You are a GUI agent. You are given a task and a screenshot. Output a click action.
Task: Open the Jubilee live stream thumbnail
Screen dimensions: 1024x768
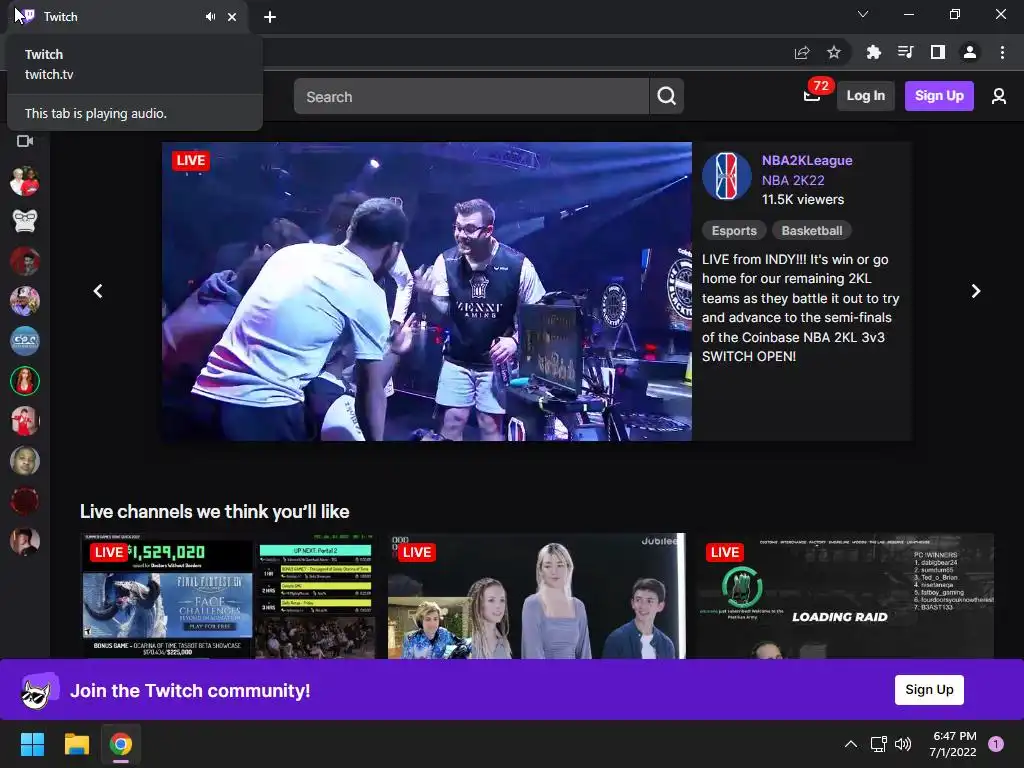pos(537,596)
